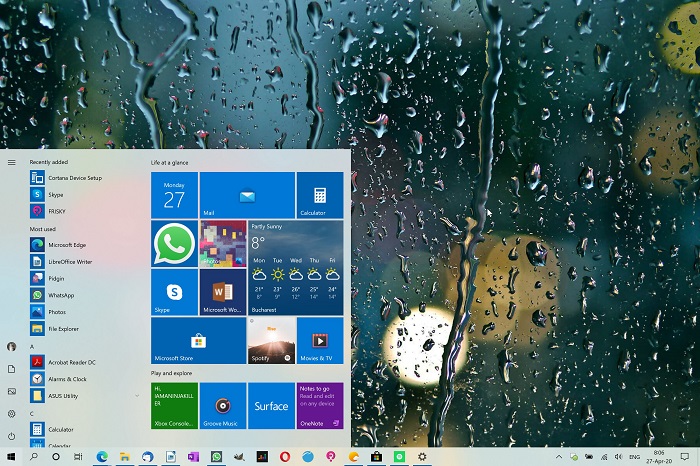Open Skype under Recently added
The image size is (700, 466).
85,195
